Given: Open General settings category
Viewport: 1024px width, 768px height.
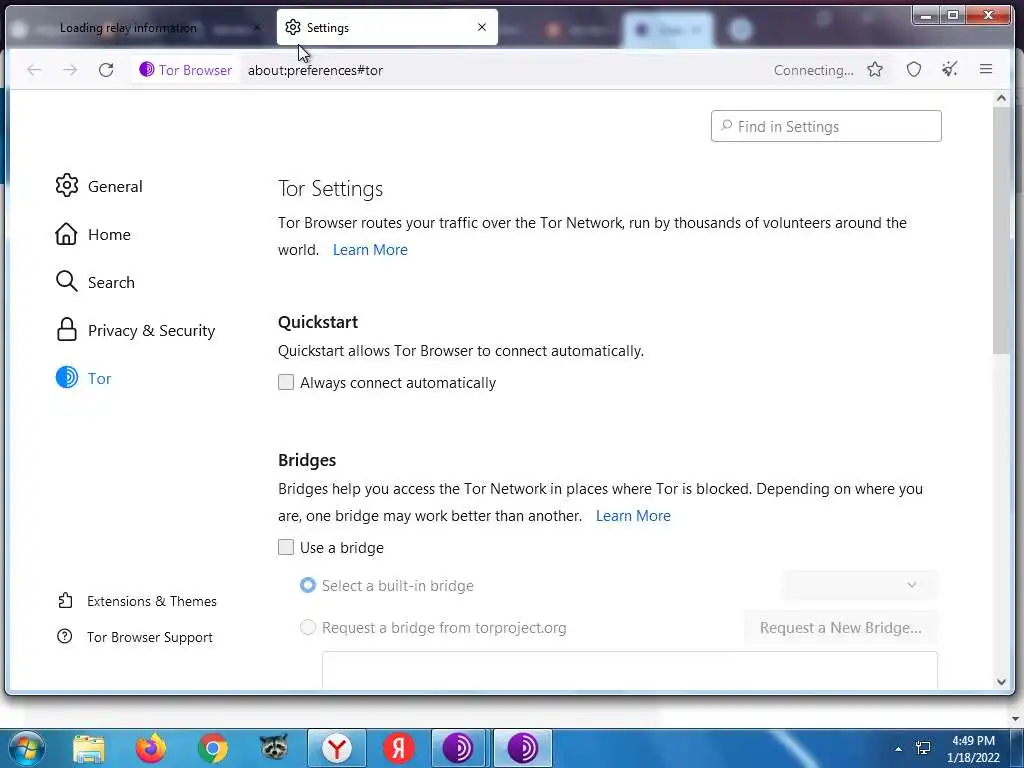Looking at the screenshot, I should click(99, 186).
